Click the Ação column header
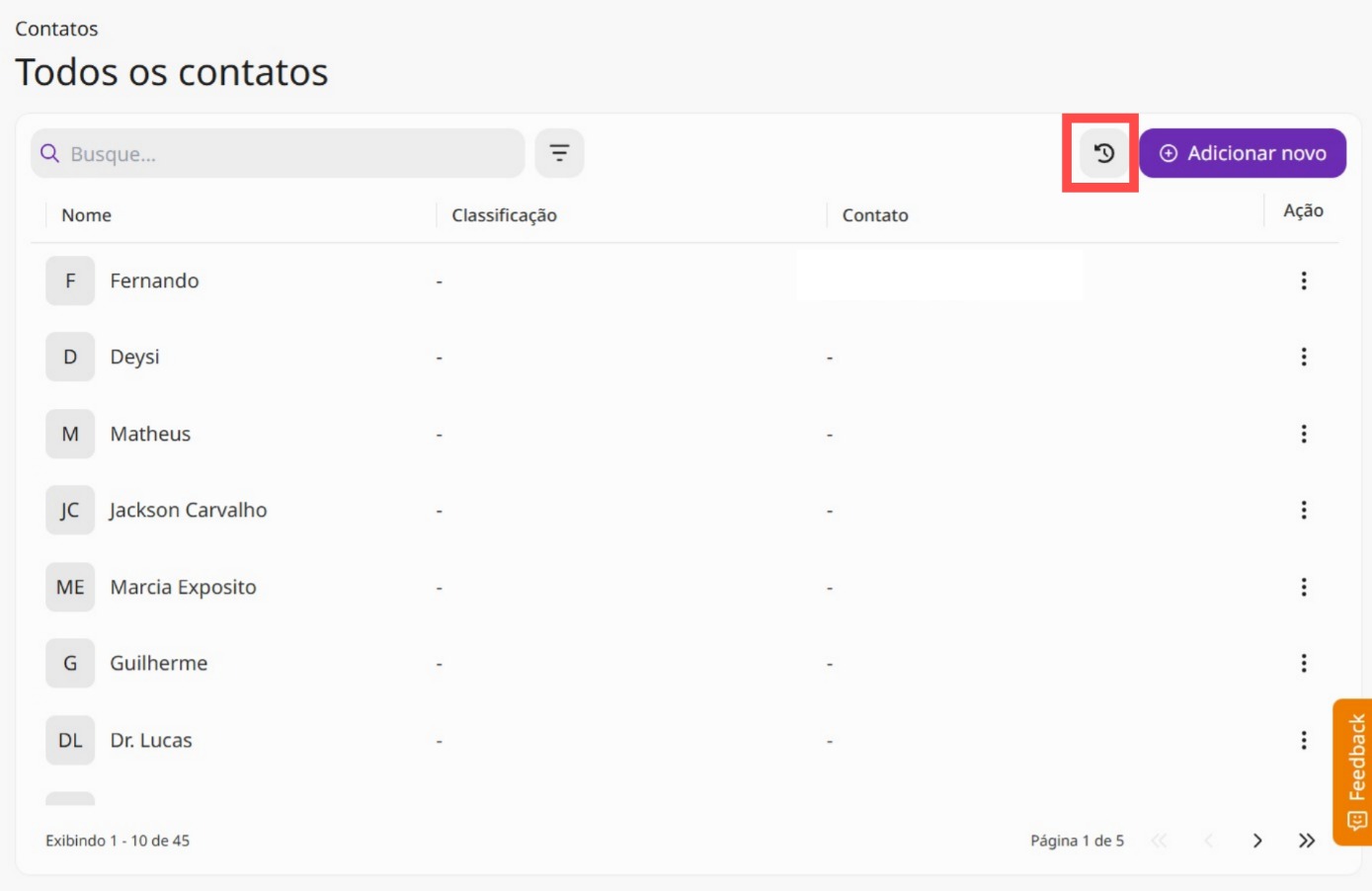This screenshot has height=891, width=1372. (x=1303, y=210)
